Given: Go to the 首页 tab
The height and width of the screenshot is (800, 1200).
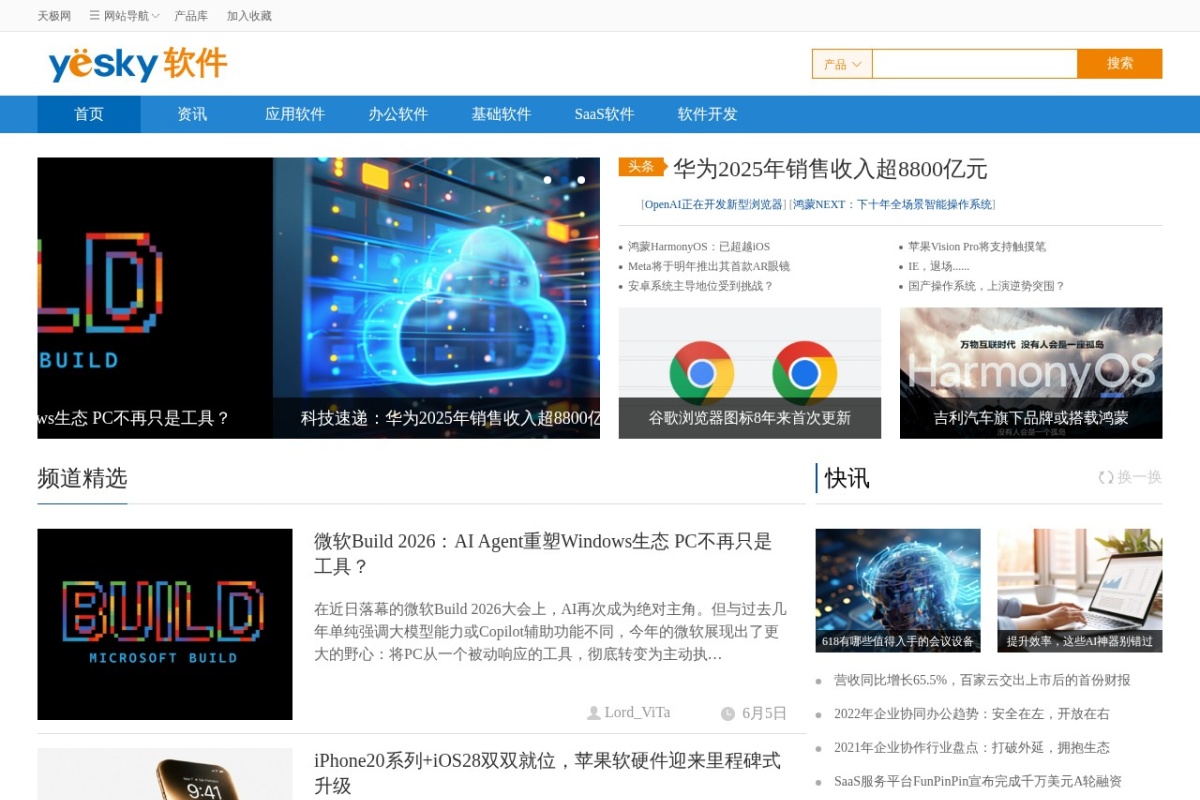Looking at the screenshot, I should click(x=89, y=114).
